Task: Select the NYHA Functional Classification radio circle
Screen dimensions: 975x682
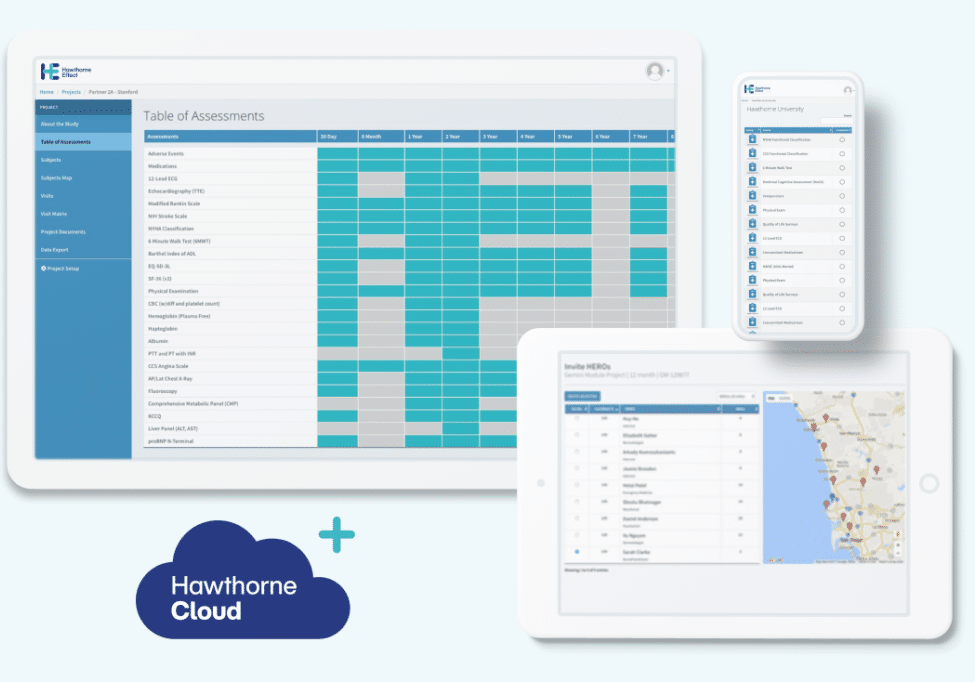Action: (x=842, y=140)
